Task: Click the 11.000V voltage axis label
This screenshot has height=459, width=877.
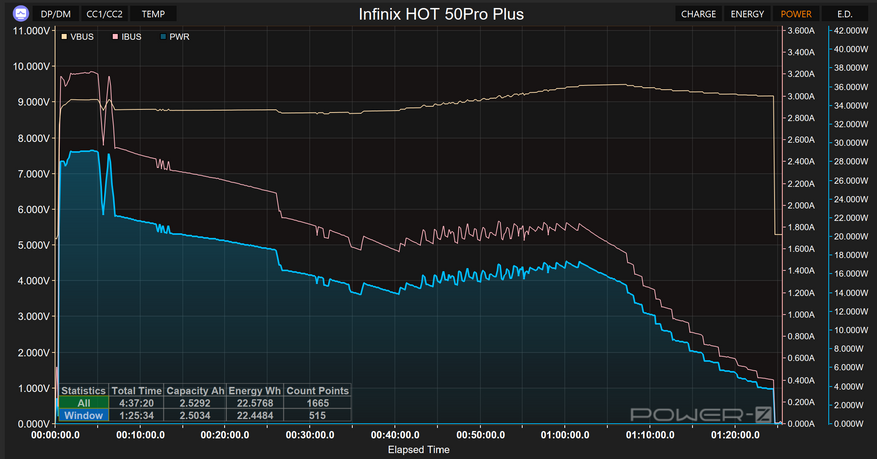Action: (x=31, y=31)
